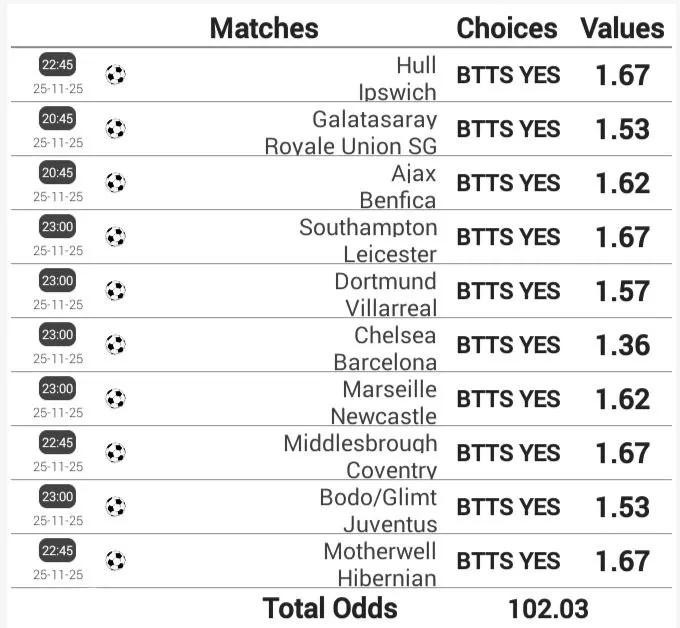This screenshot has height=628, width=680.
Task: Click the 1.36 odds value
Action: coord(622,345)
